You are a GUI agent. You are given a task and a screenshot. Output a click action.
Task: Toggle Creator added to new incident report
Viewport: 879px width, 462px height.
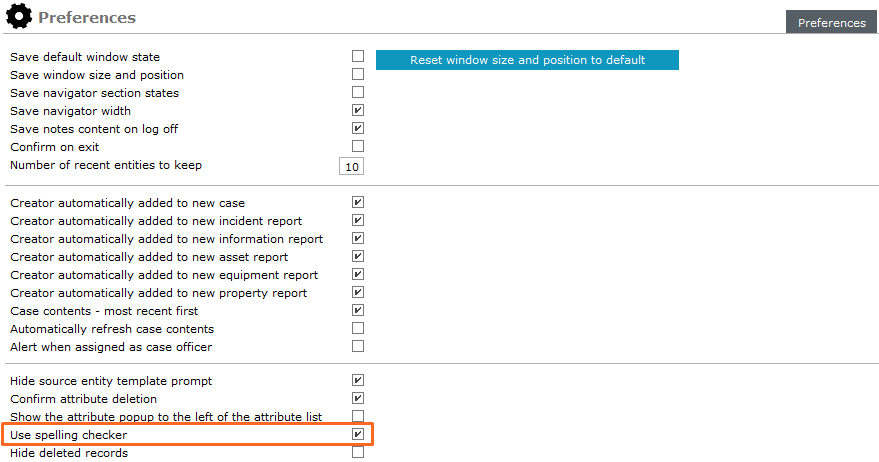358,221
